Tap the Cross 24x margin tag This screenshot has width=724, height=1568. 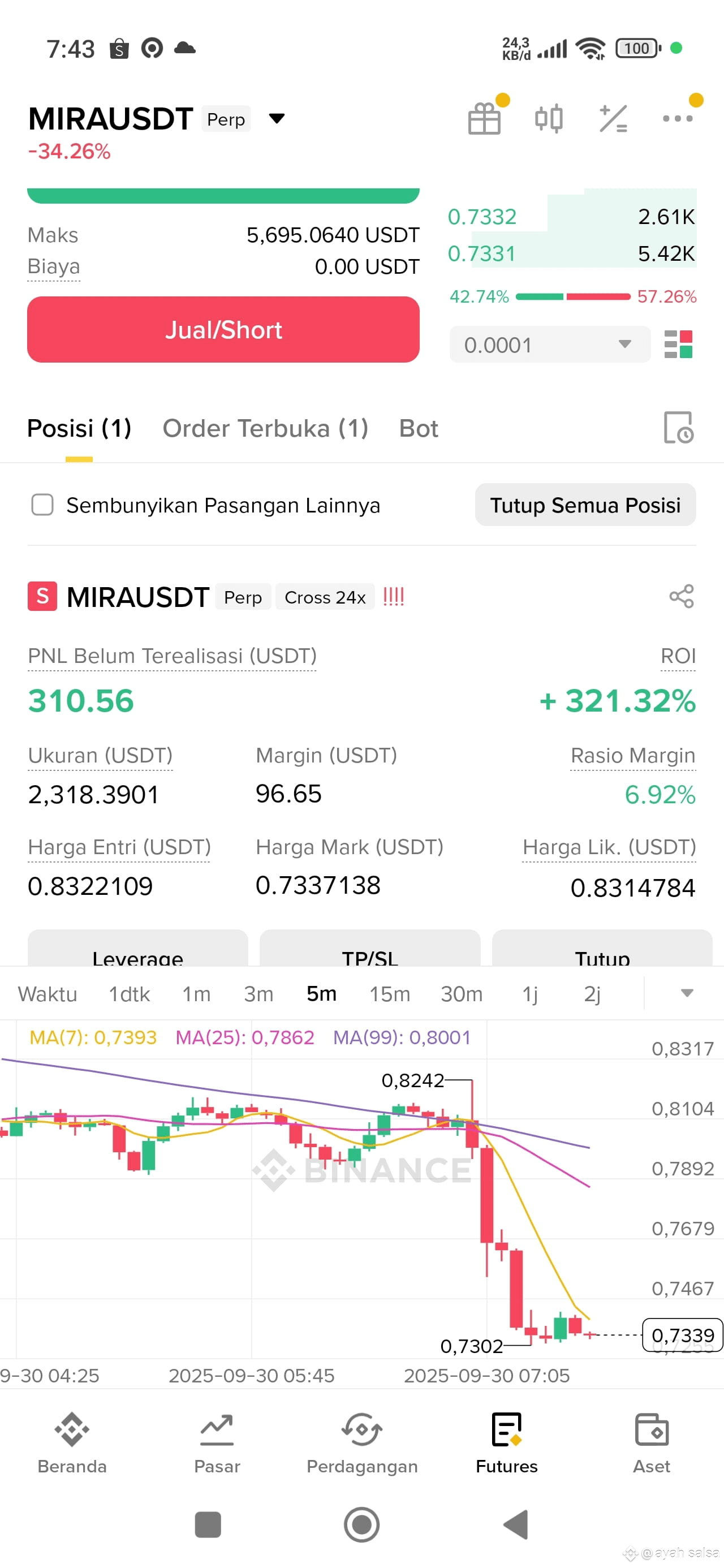pyautogui.click(x=325, y=597)
